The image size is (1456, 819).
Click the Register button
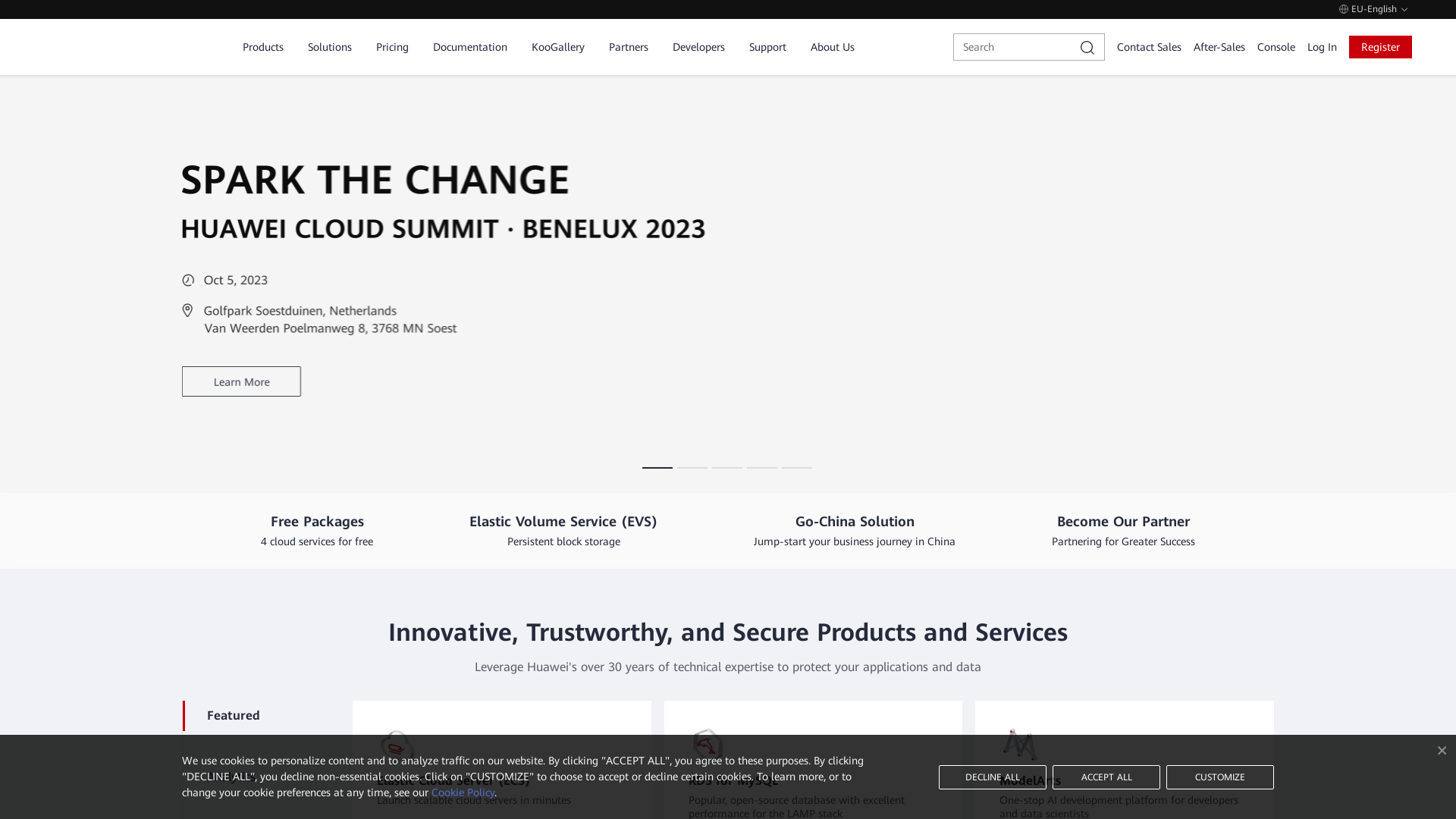(1379, 47)
